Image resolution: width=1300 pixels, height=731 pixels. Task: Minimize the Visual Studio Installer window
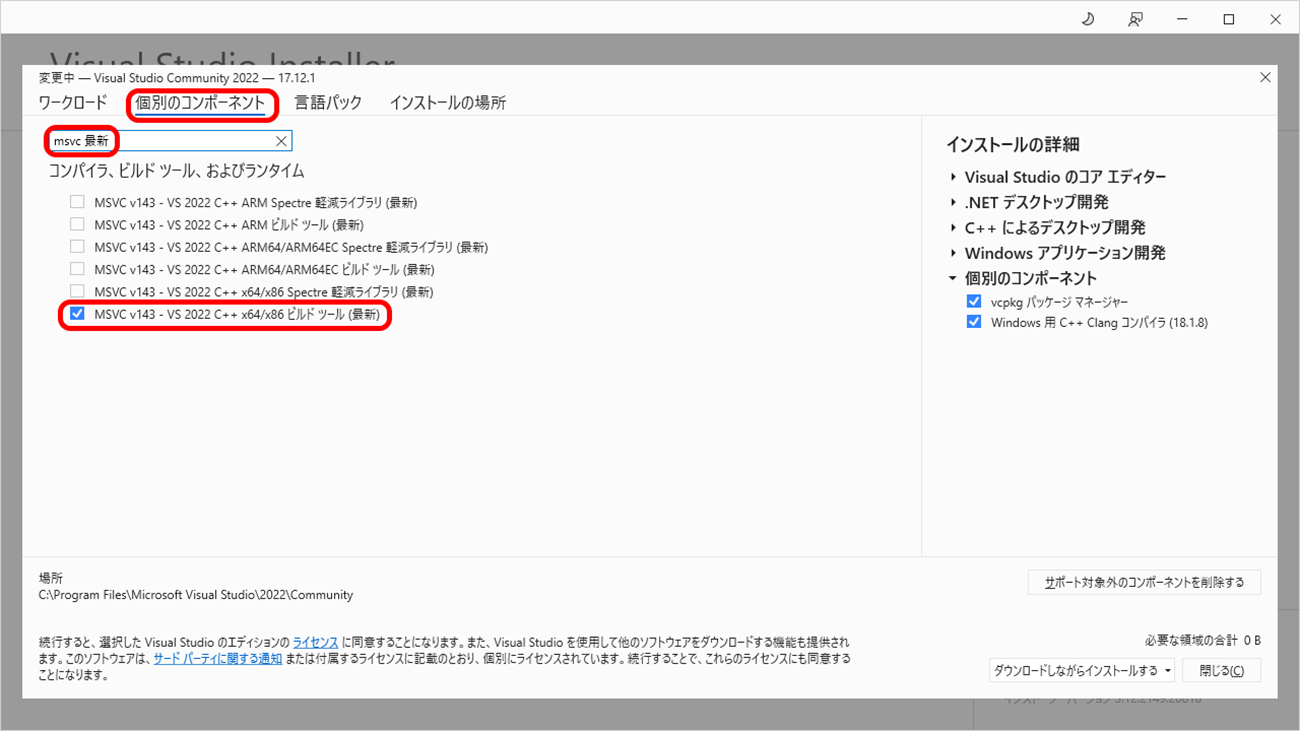tap(1182, 19)
